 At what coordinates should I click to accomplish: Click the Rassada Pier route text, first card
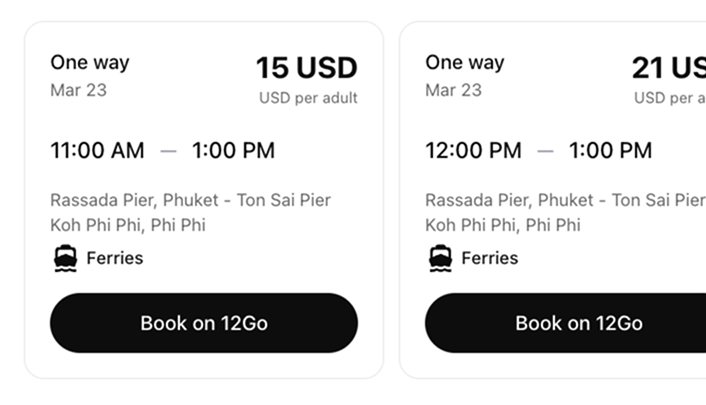[190, 212]
